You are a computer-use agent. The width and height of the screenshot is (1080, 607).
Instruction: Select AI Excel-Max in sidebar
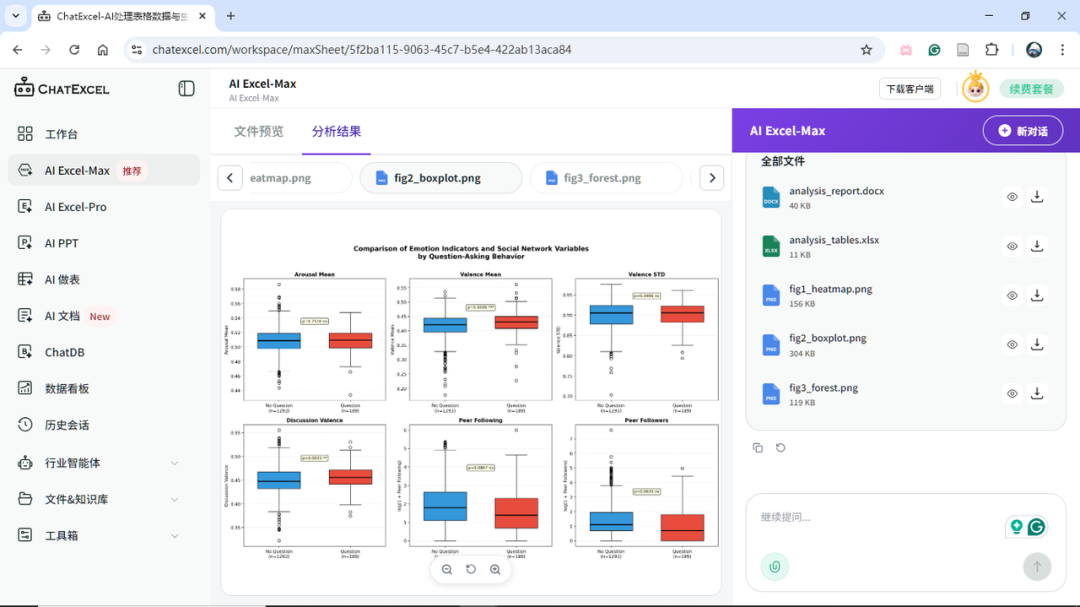(103, 170)
